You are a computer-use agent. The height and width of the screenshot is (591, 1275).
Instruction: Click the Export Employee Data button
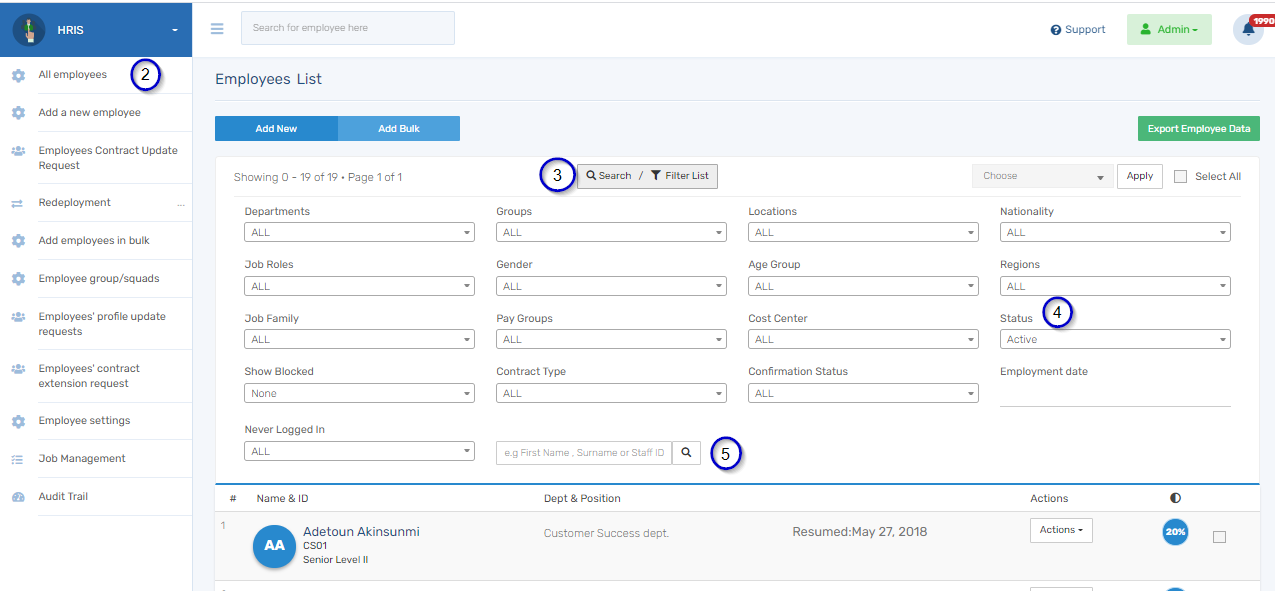pos(1198,129)
